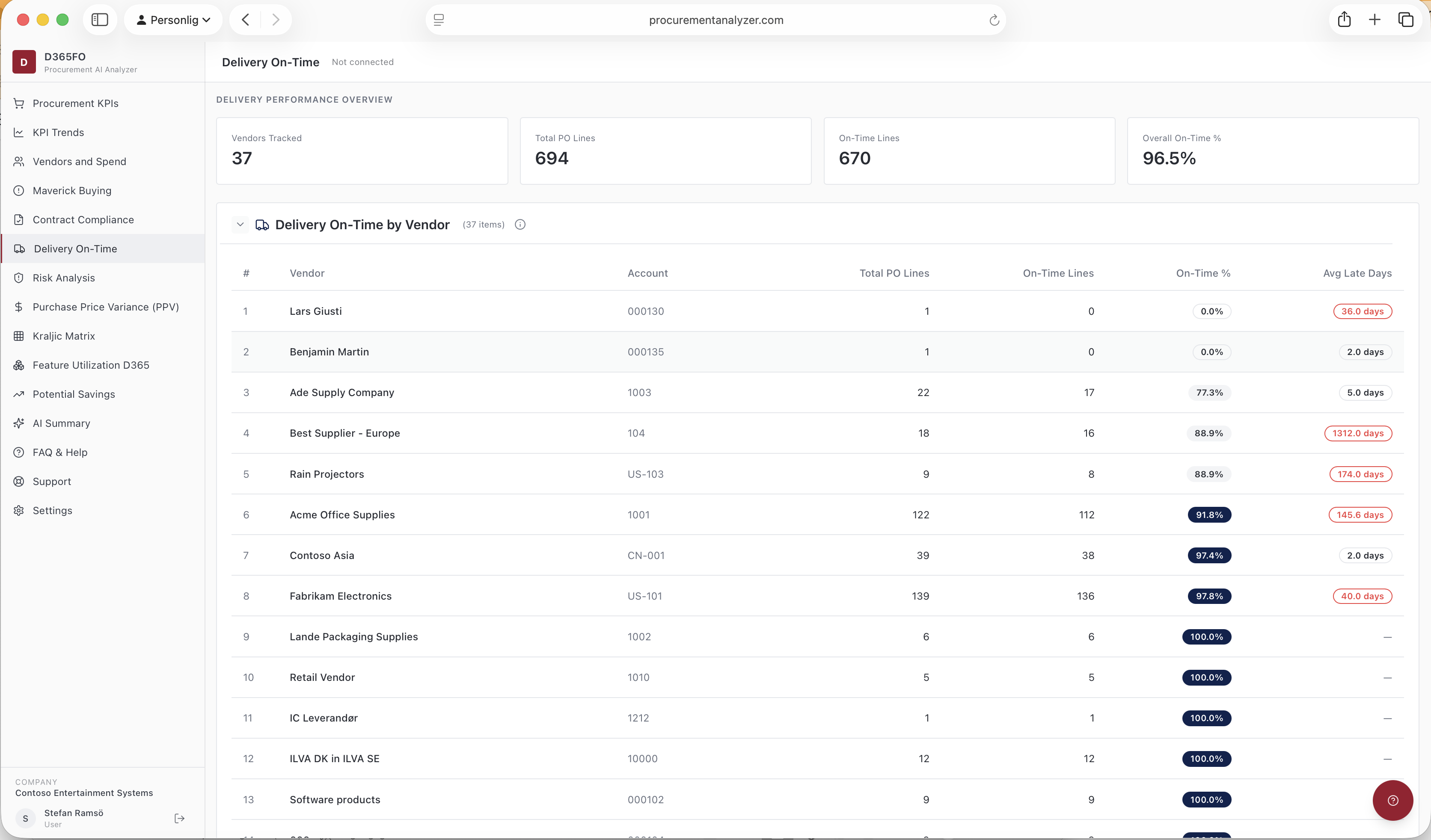Click the info icon beside 37 items
1431x840 pixels.
(520, 225)
